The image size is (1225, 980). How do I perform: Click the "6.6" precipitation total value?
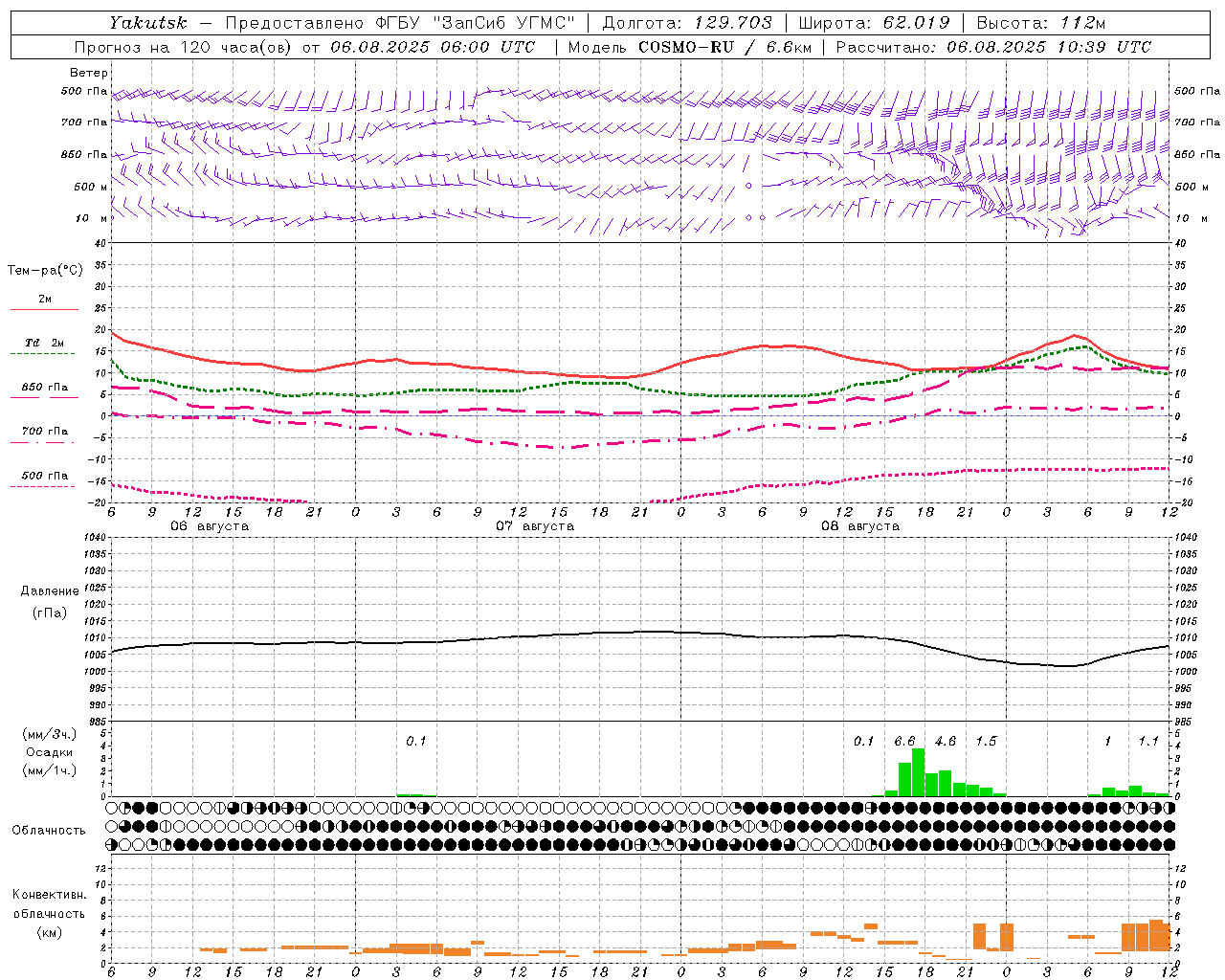click(x=904, y=741)
